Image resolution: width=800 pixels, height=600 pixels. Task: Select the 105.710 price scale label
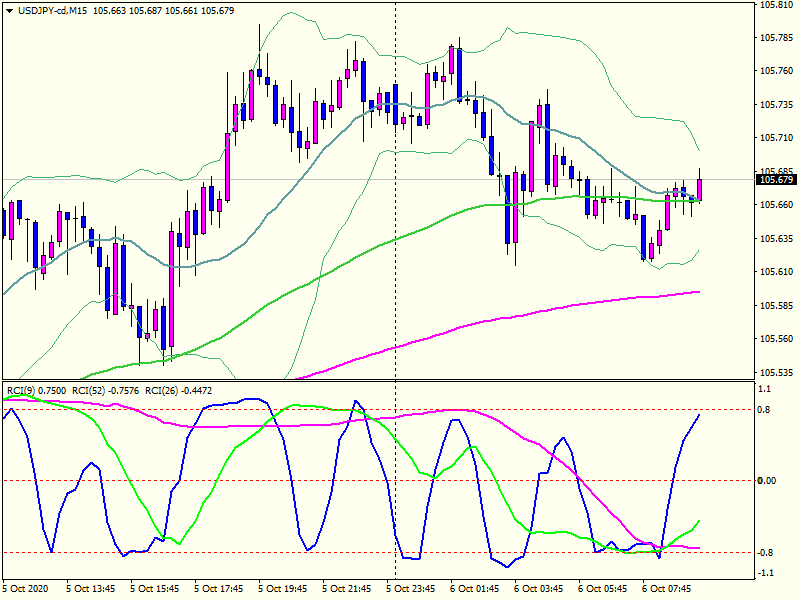[x=777, y=138]
